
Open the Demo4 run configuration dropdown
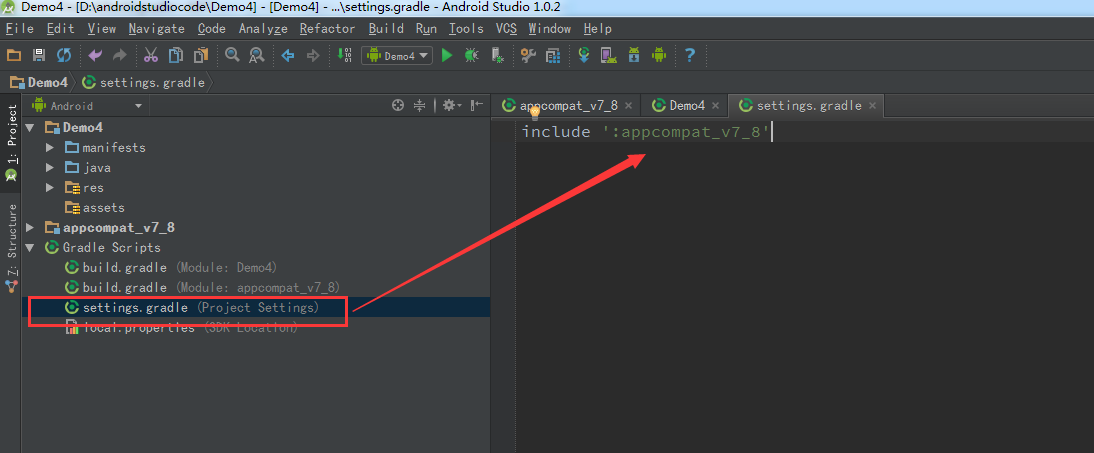tap(397, 56)
